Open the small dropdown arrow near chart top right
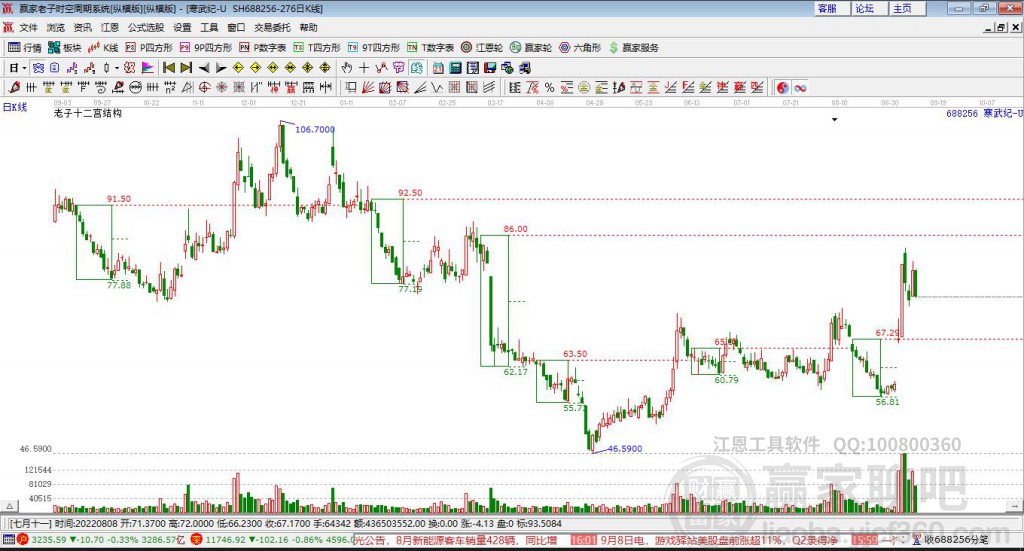The height and width of the screenshot is (551, 1024). point(834,119)
